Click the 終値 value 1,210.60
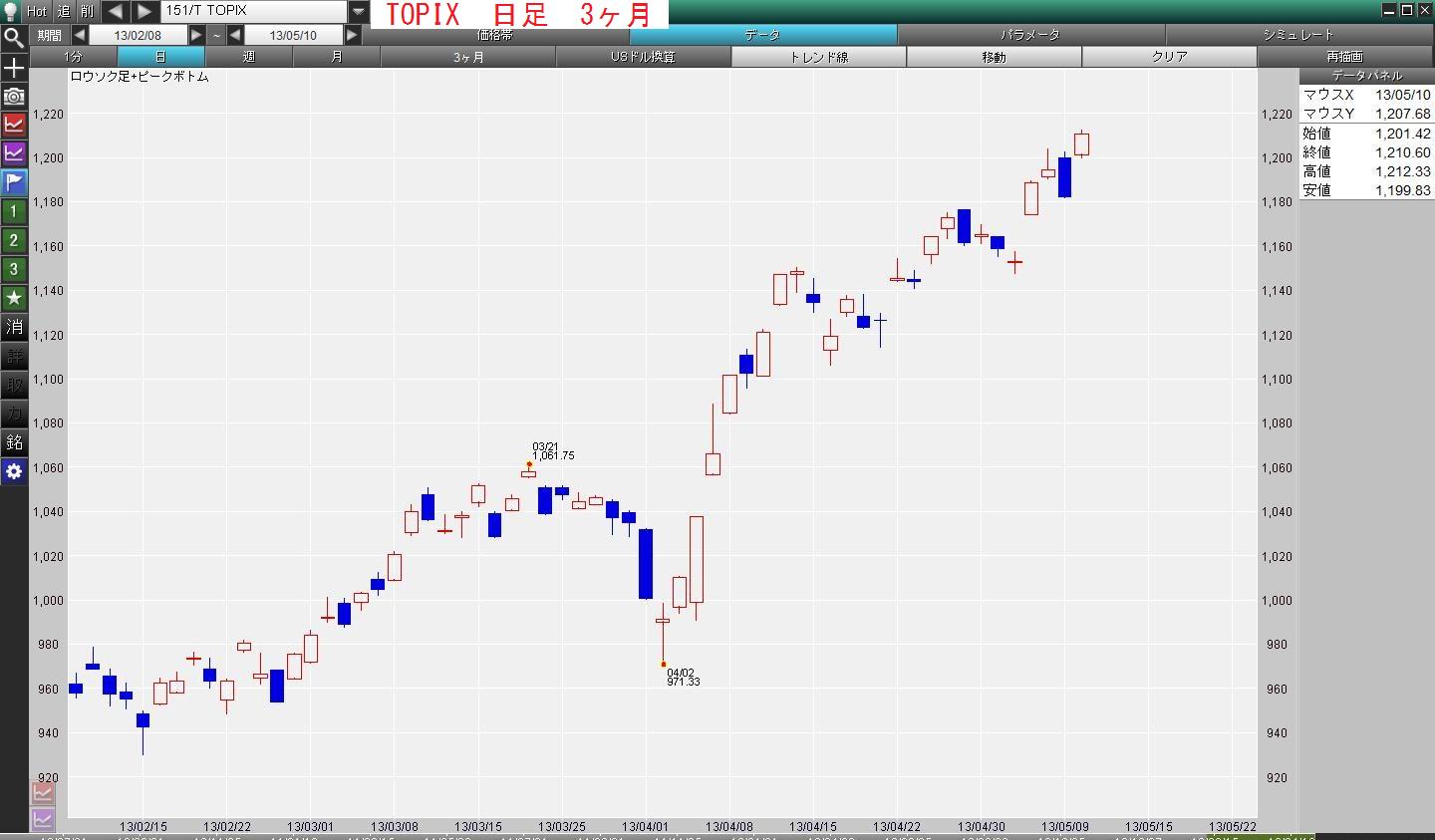This screenshot has width=1435, height=840. pos(1403,152)
